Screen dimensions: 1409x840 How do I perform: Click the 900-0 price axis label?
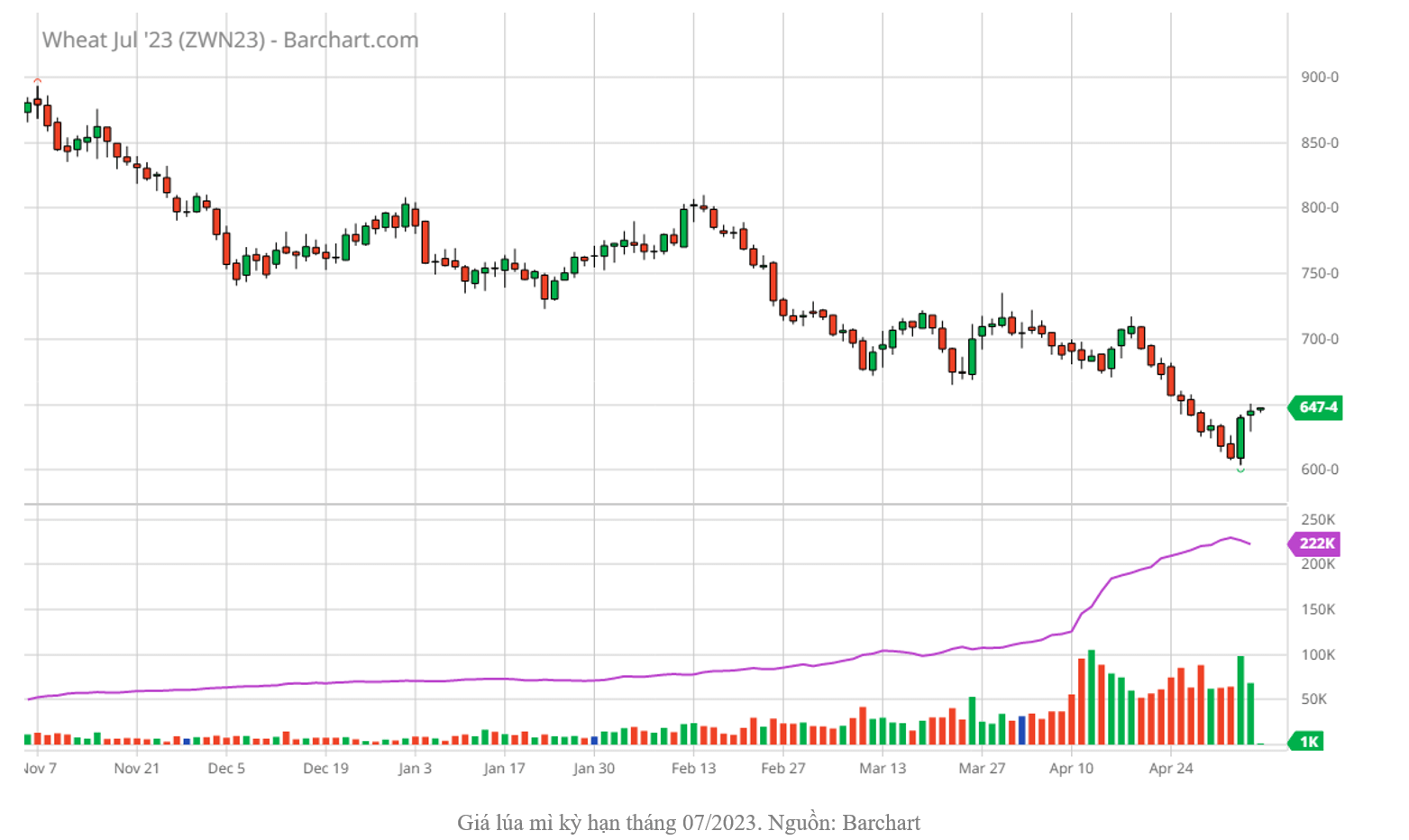click(x=1319, y=78)
